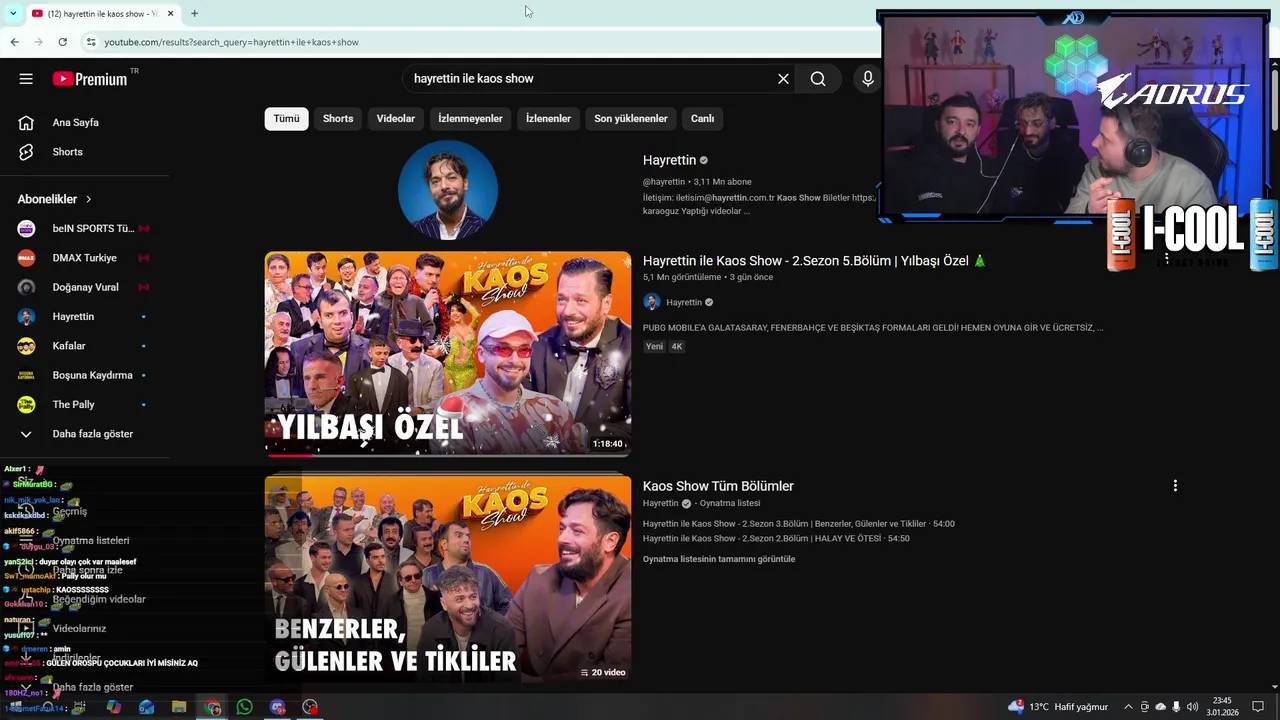Close the YouTube browser tab
This screenshot has height=720, width=1280.
(x=170, y=13)
